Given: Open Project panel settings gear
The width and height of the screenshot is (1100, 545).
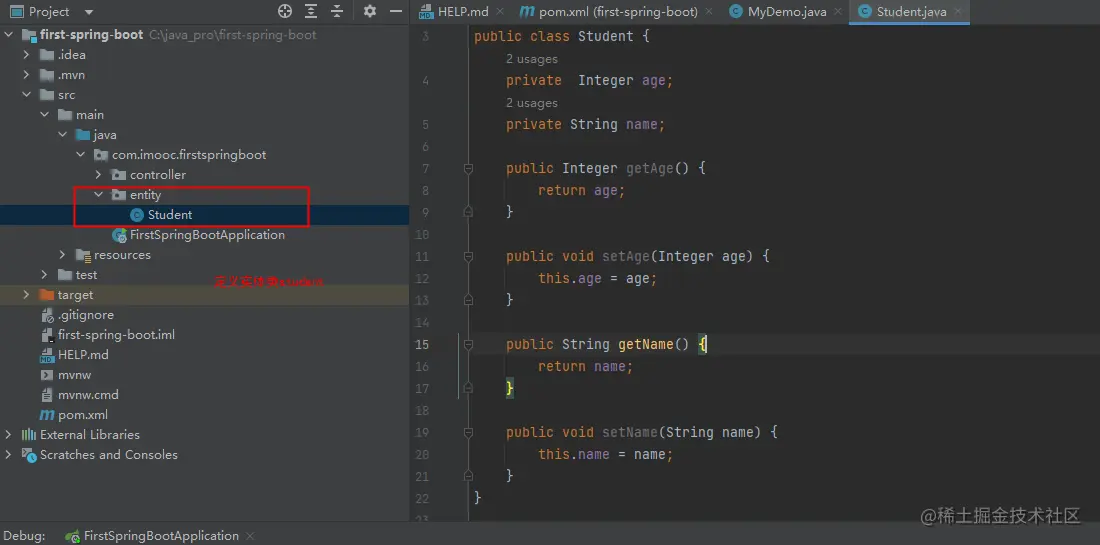Looking at the screenshot, I should coord(370,11).
